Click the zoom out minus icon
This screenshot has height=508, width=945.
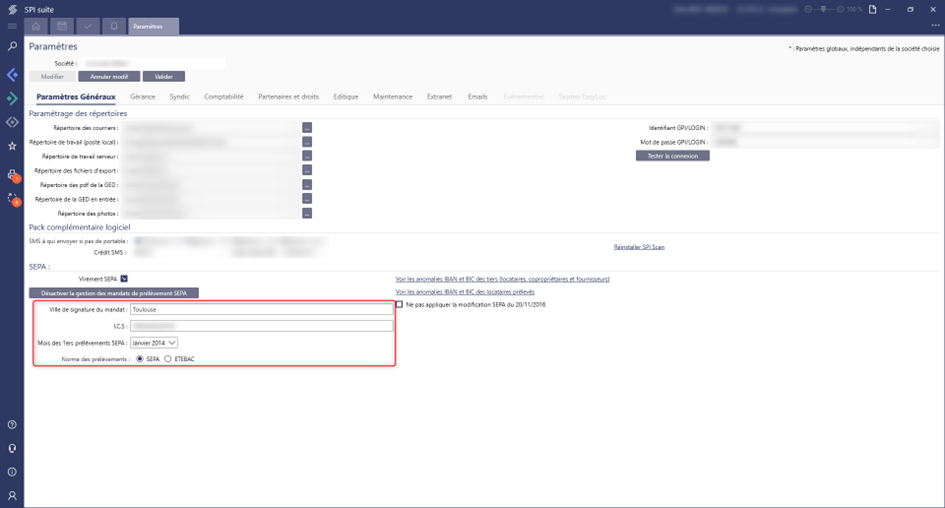[808, 10]
